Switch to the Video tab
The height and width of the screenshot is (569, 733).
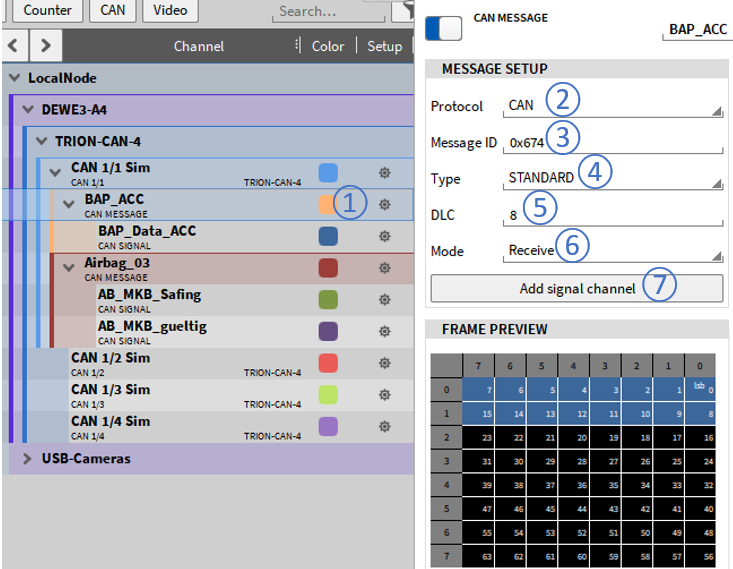click(170, 10)
